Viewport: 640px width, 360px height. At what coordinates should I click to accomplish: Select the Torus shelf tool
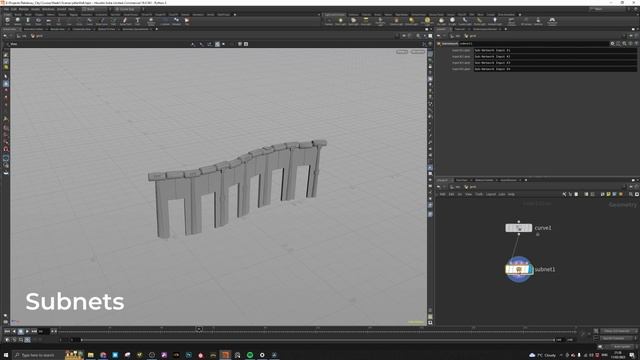click(38, 21)
